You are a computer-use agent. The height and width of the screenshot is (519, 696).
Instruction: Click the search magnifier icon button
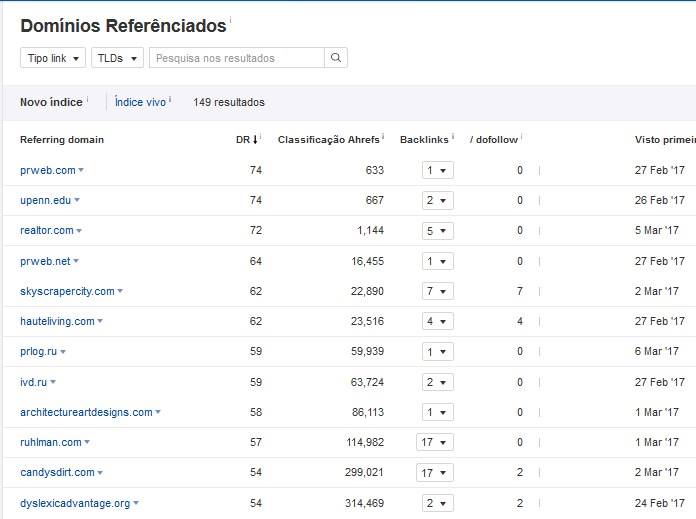point(336,58)
